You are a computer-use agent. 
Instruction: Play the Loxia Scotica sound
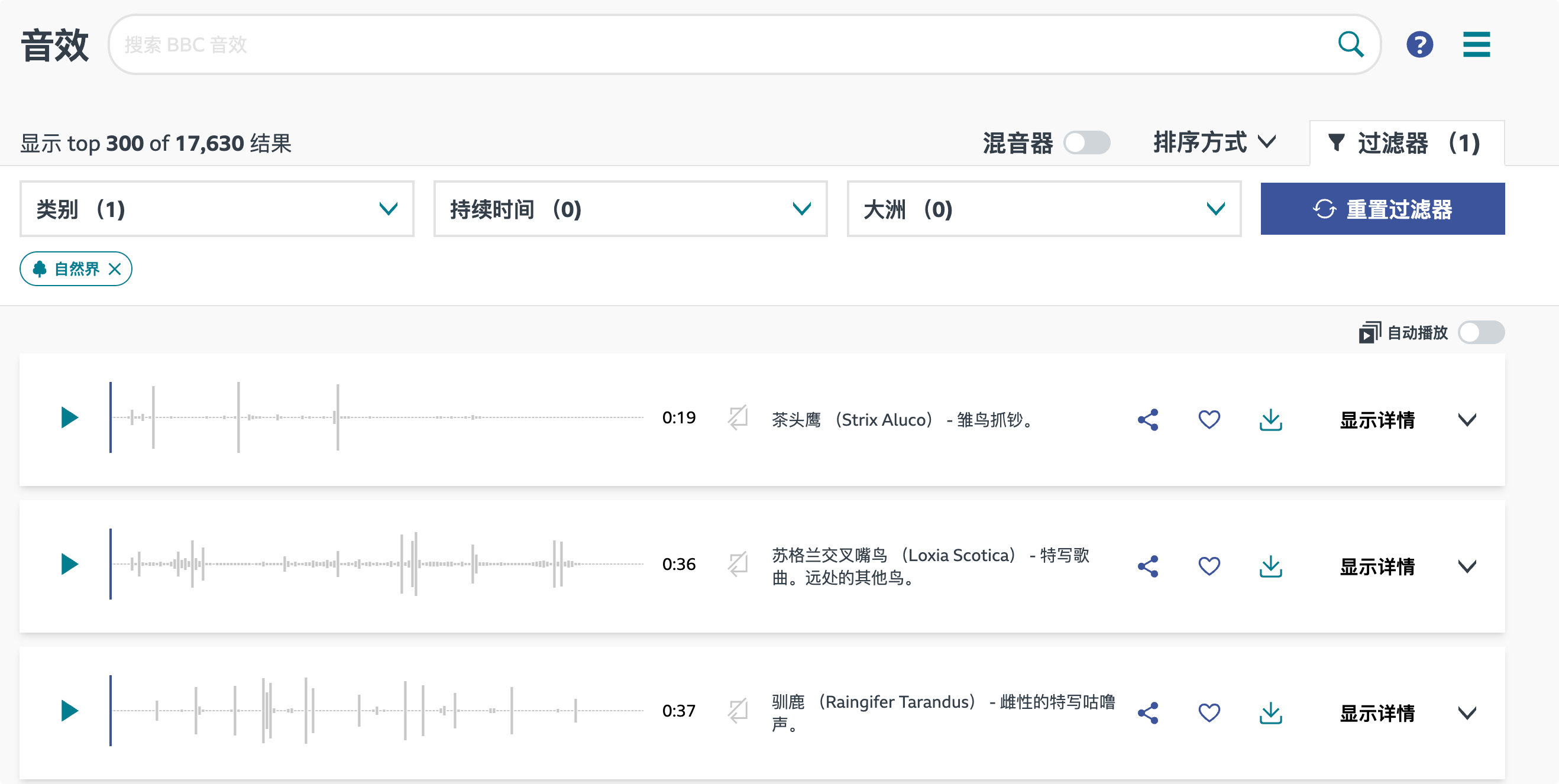[x=70, y=565]
